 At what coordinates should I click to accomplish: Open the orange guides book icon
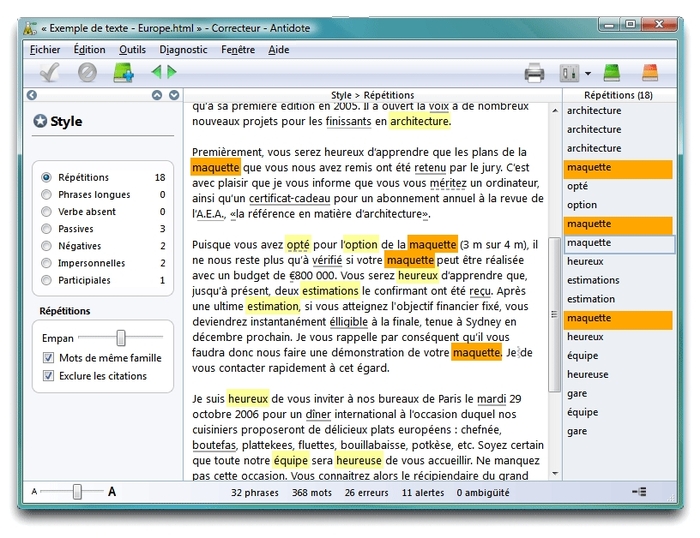649,72
